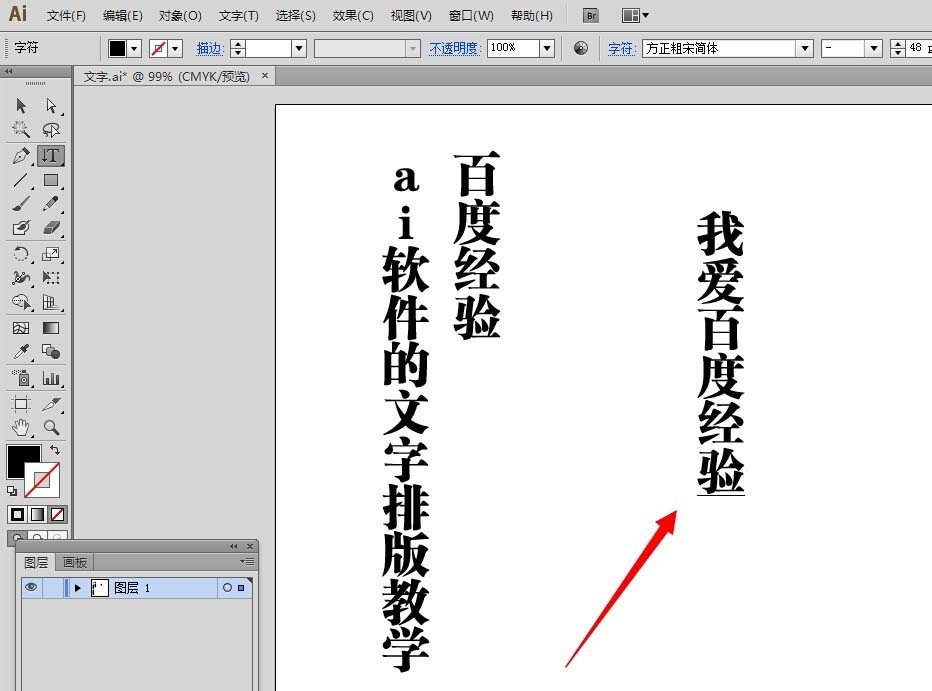
Task: Open the recolor artwork globe icon
Action: (x=581, y=48)
